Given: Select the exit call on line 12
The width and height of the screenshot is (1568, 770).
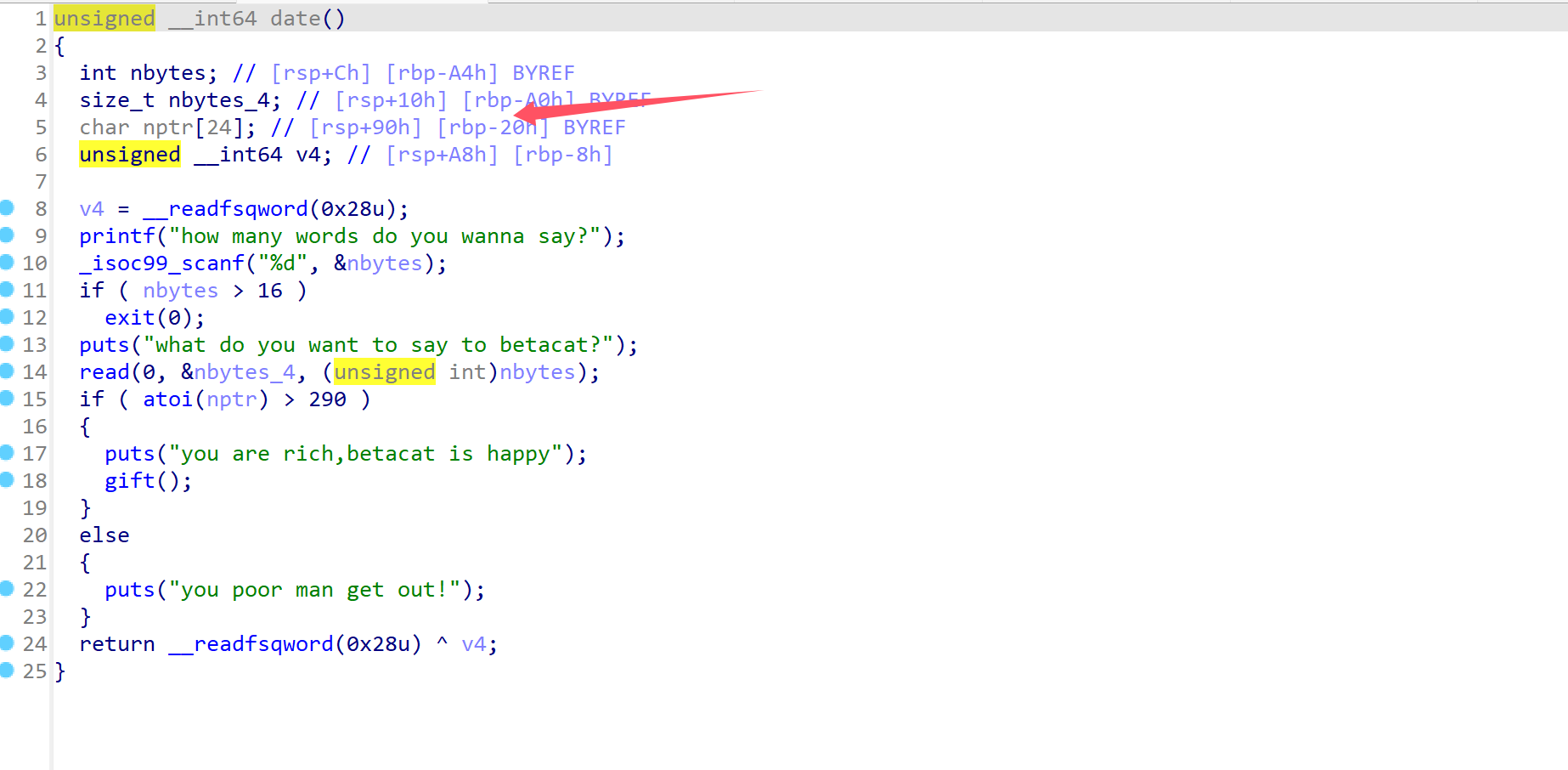Looking at the screenshot, I should tap(129, 318).
